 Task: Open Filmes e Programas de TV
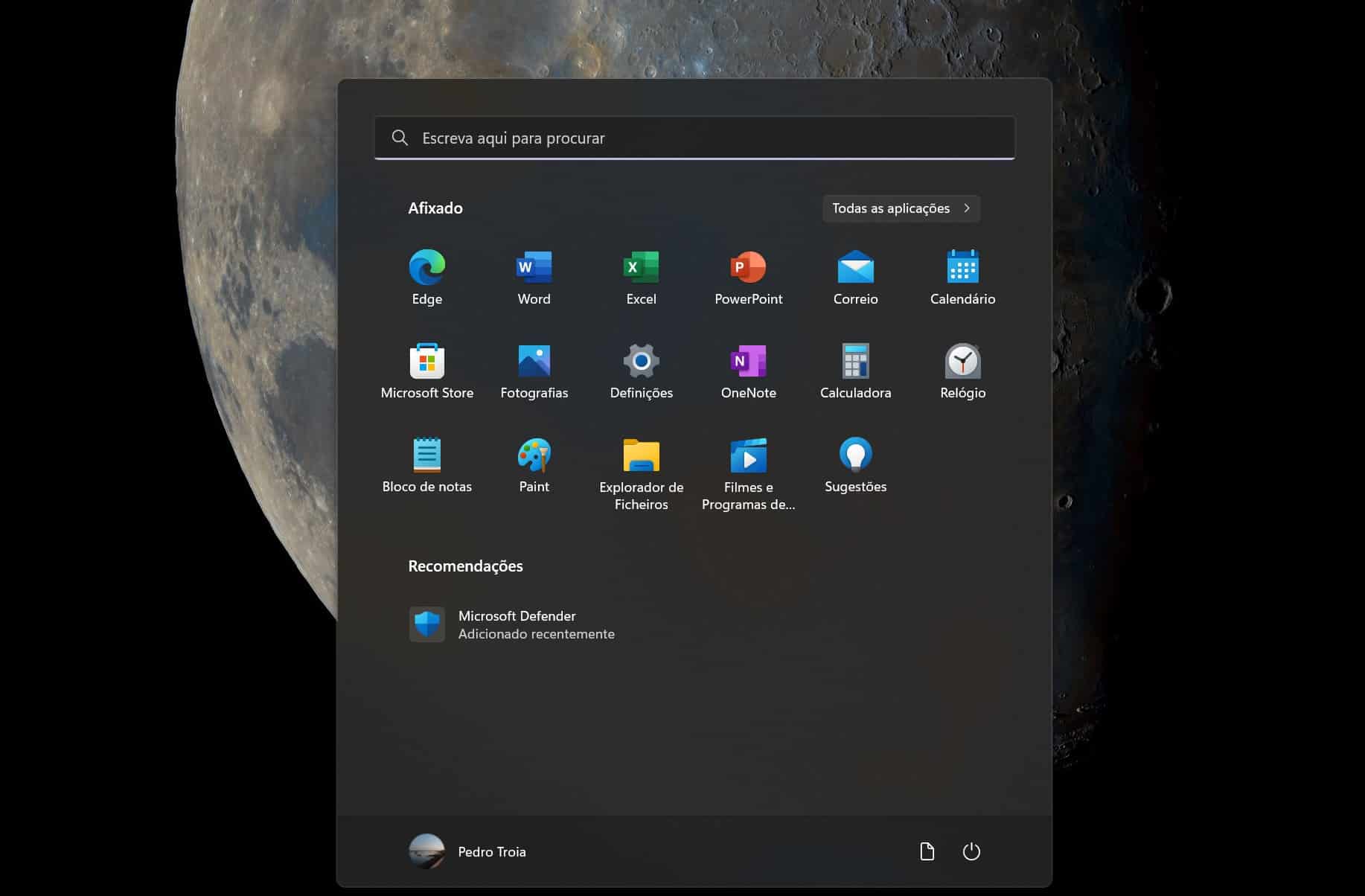pos(748,456)
